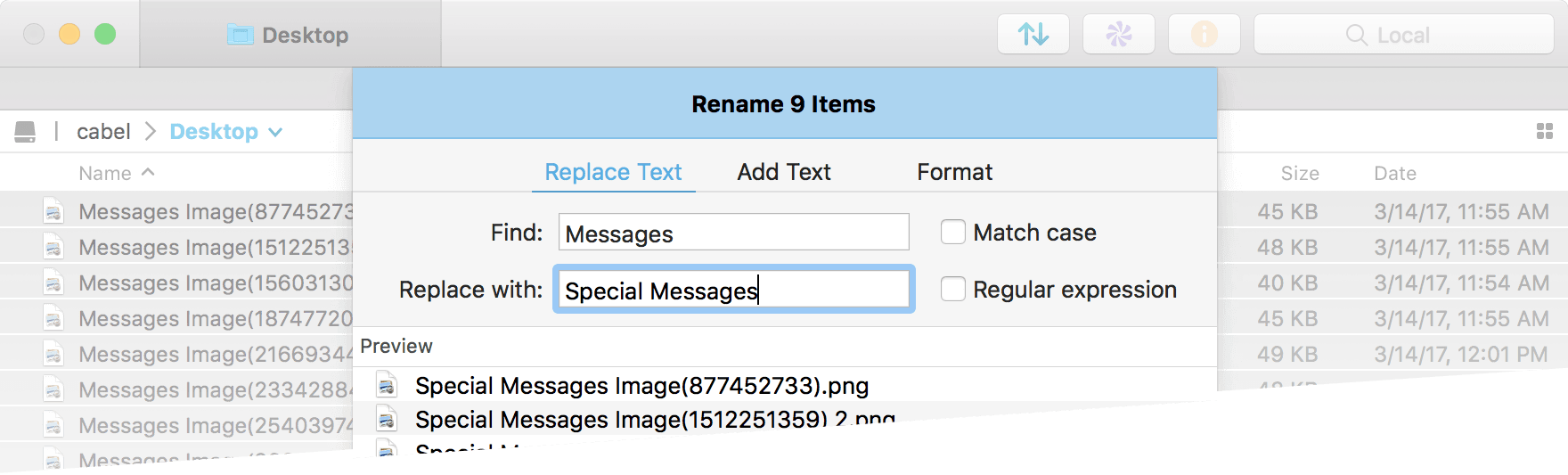Sort files by Size column header
The height and width of the screenshot is (475, 1568).
click(x=1299, y=174)
